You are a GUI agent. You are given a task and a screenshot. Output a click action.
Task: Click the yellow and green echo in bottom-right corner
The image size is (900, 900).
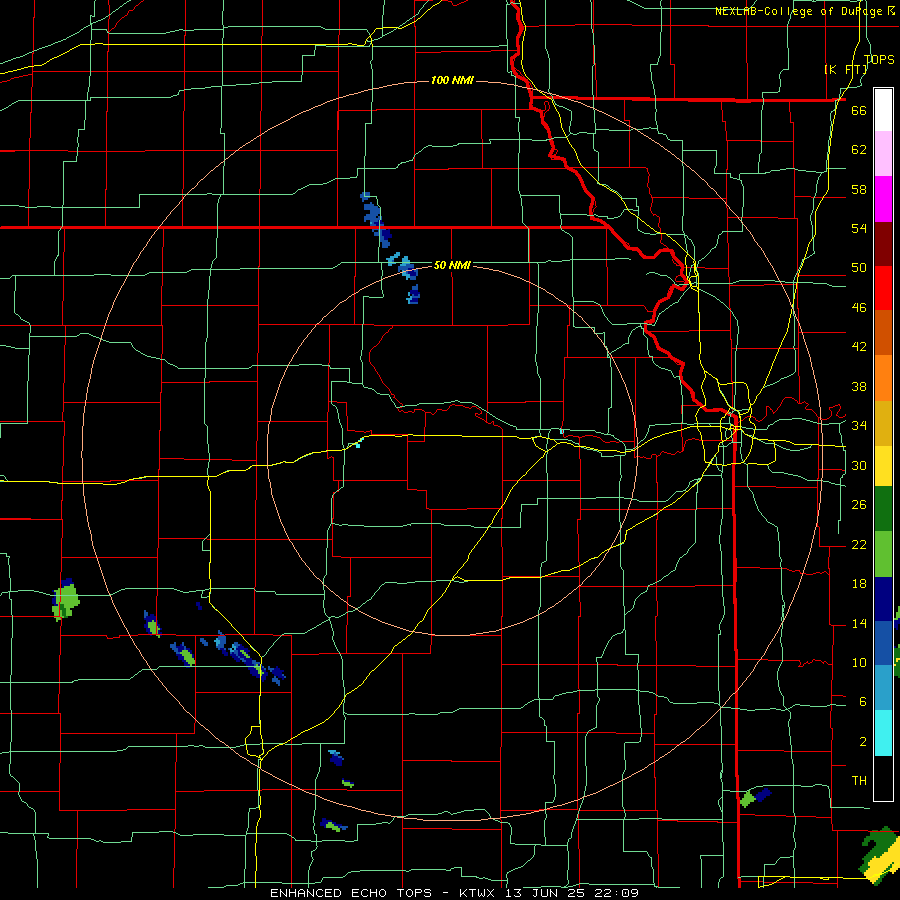tap(881, 856)
